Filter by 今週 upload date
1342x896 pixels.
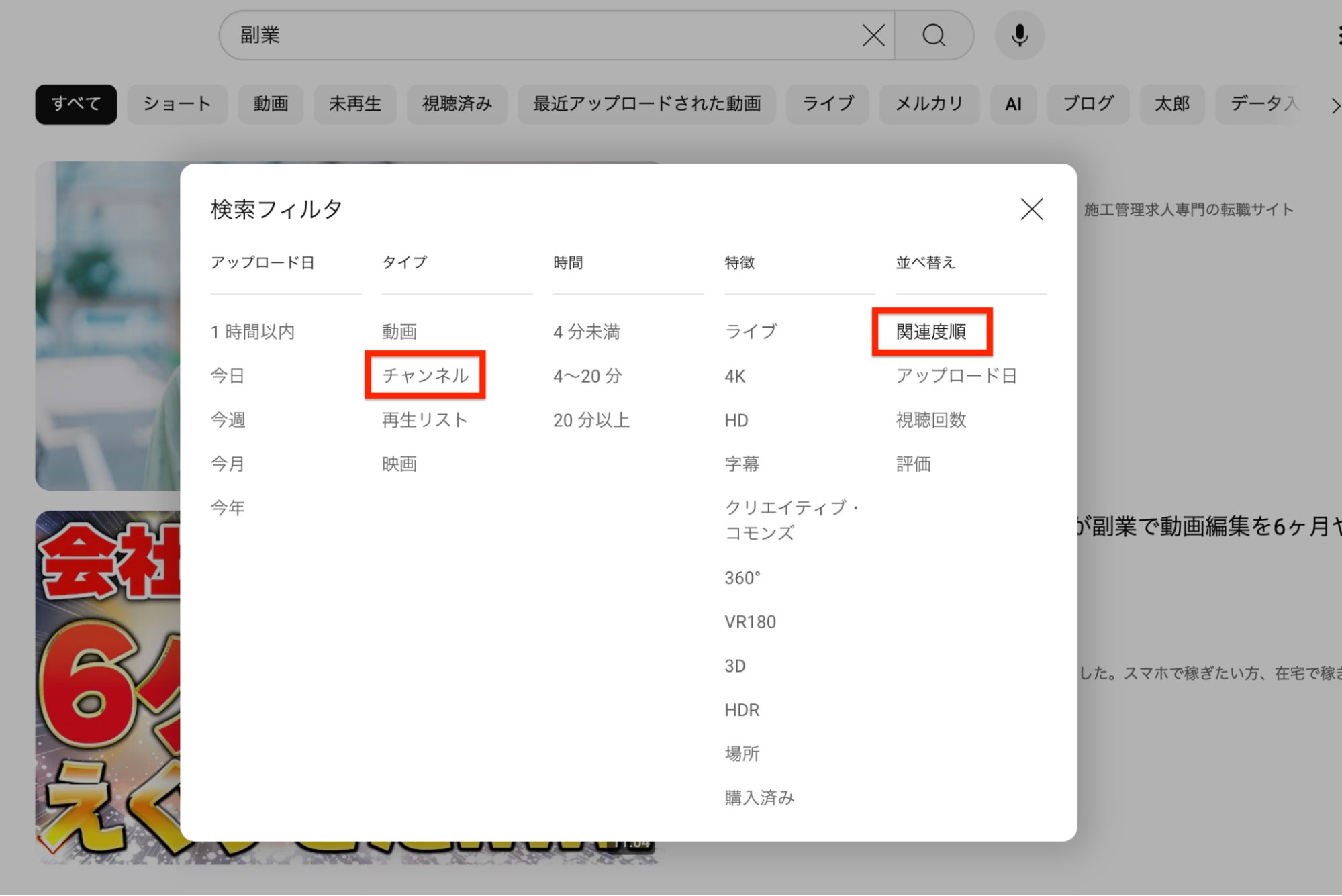coord(228,420)
